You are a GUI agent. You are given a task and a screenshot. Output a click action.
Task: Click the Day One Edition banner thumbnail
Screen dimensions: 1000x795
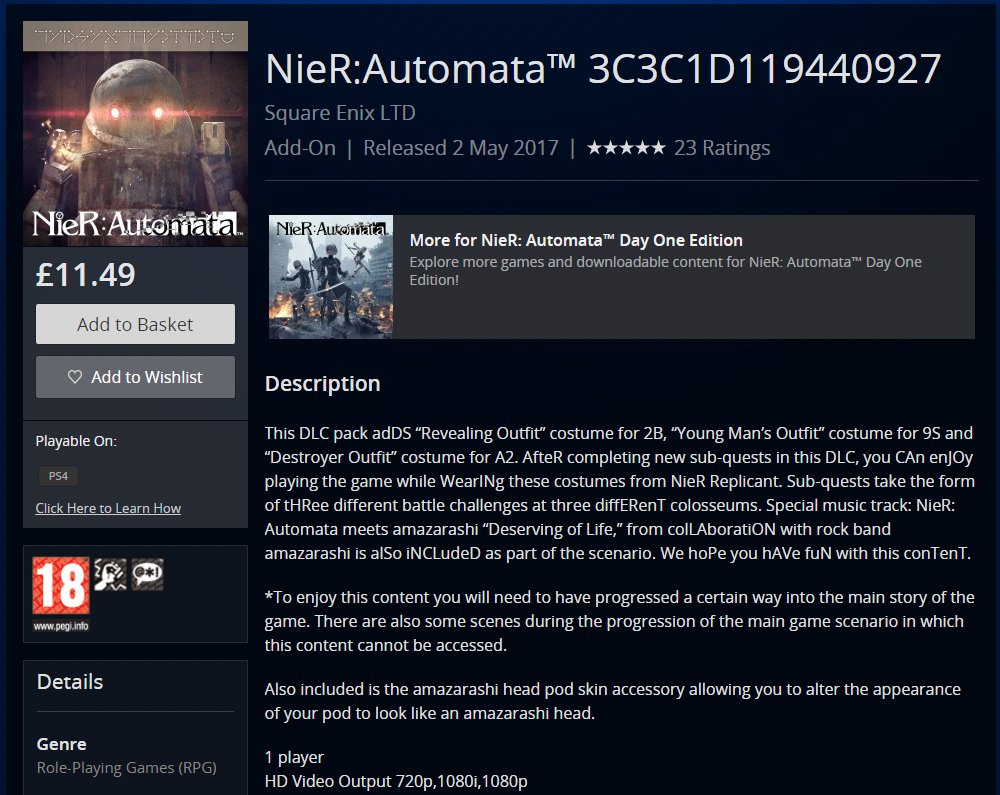[331, 277]
